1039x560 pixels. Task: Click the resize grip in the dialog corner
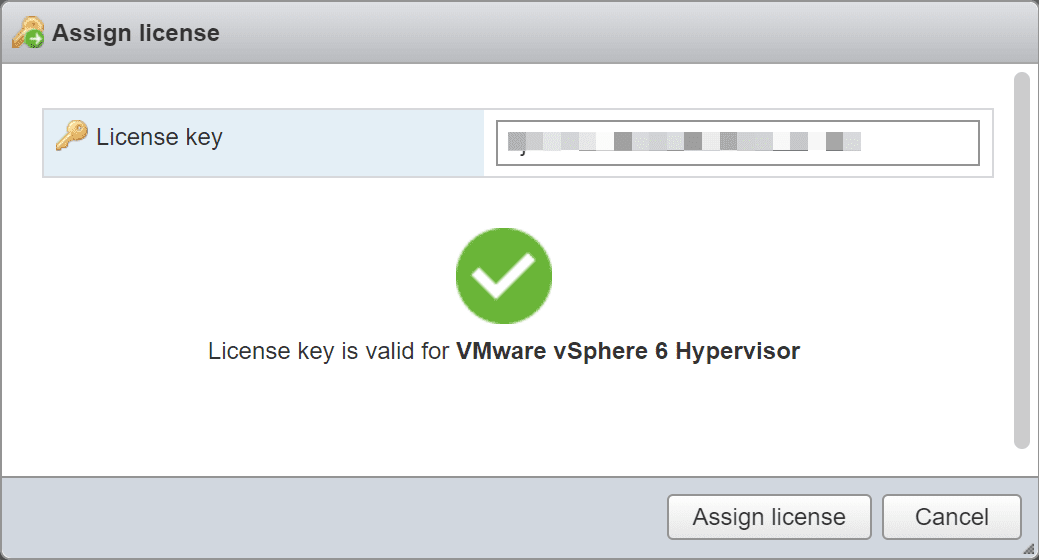point(1029,550)
